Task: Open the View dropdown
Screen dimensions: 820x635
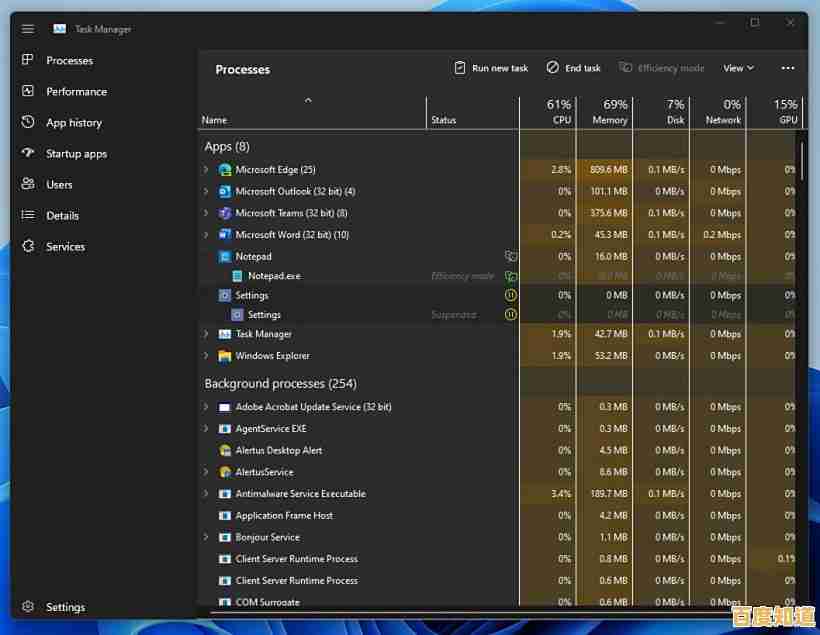Action: point(738,68)
